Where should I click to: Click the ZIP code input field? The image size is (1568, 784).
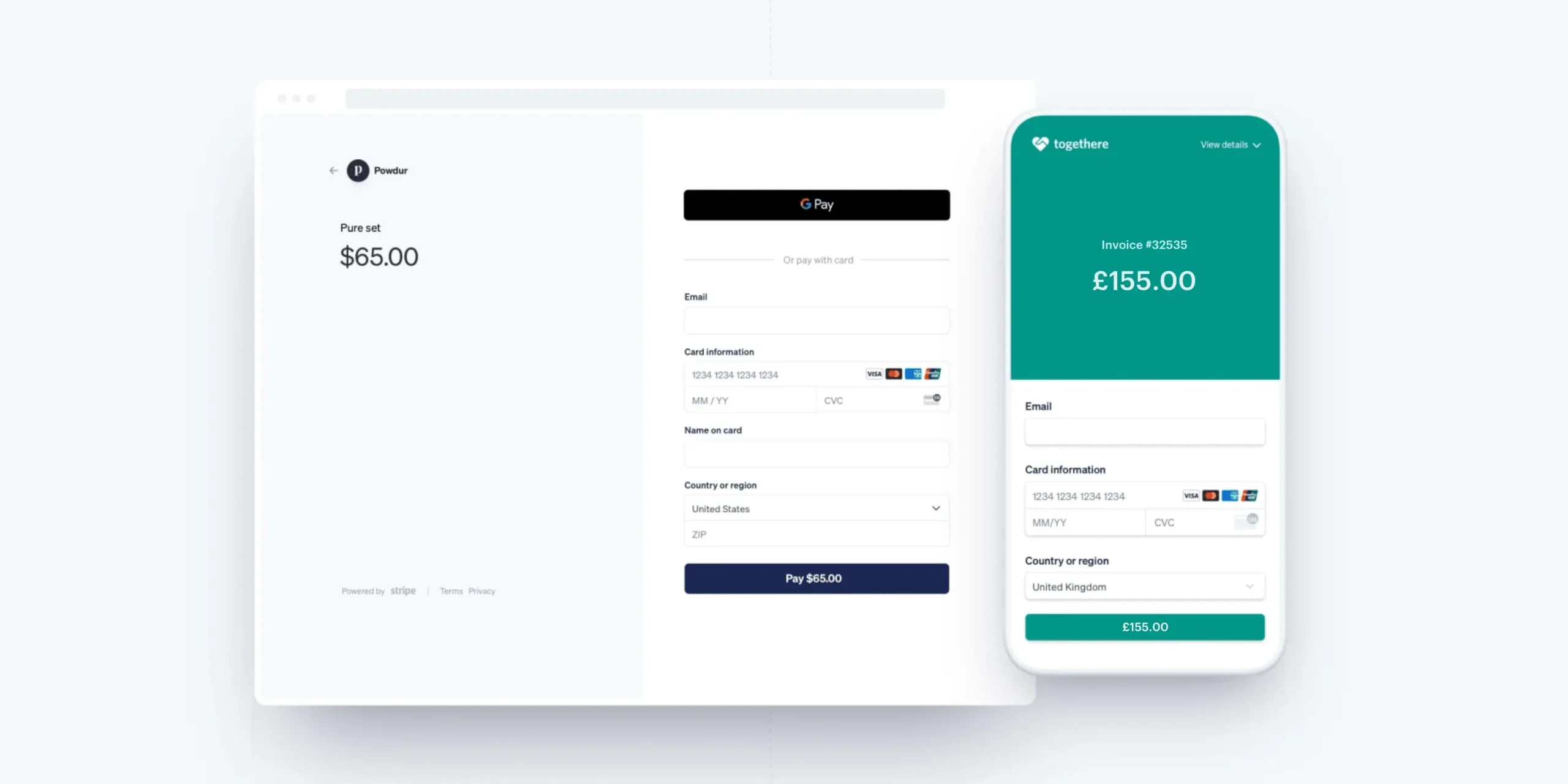(x=815, y=534)
